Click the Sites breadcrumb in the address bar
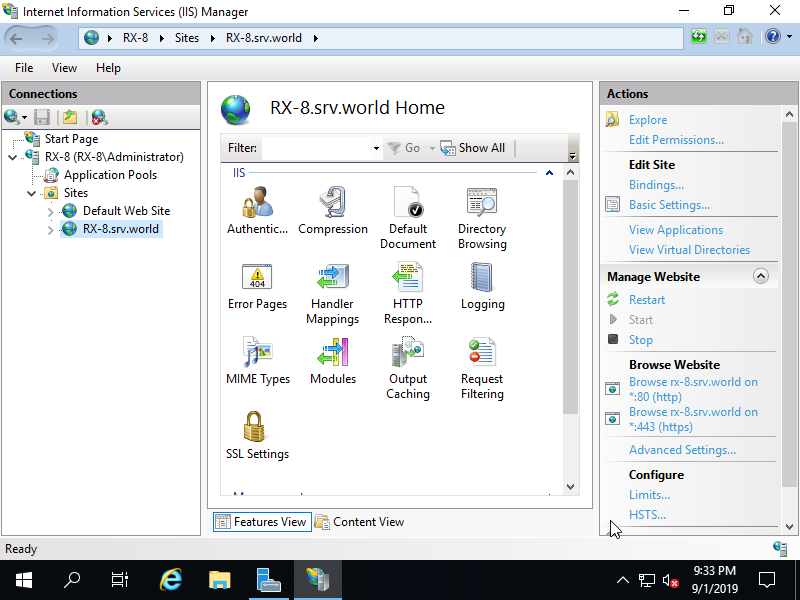The image size is (800, 600). click(187, 36)
